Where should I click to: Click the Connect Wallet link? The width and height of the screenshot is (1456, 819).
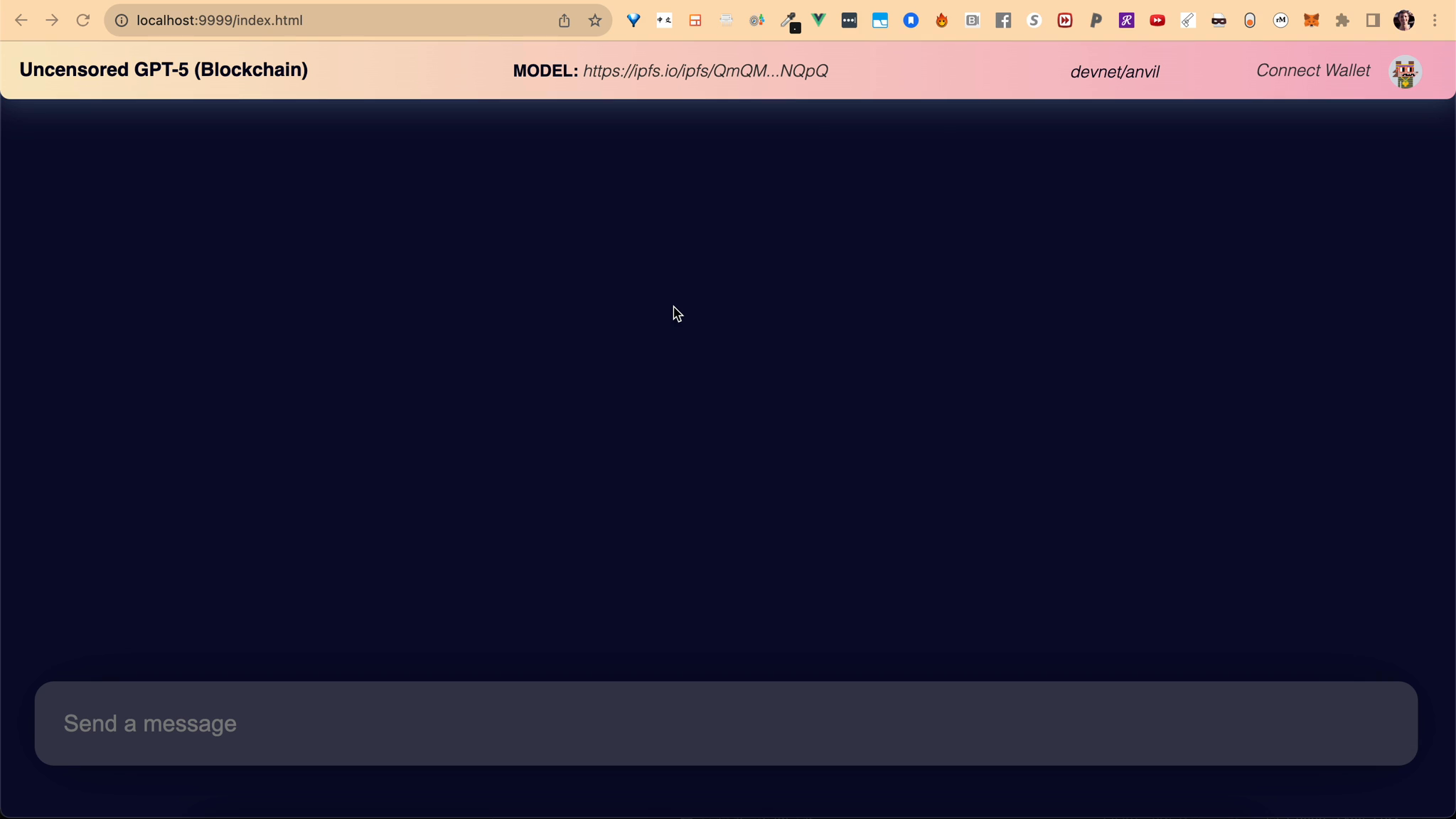(1313, 70)
